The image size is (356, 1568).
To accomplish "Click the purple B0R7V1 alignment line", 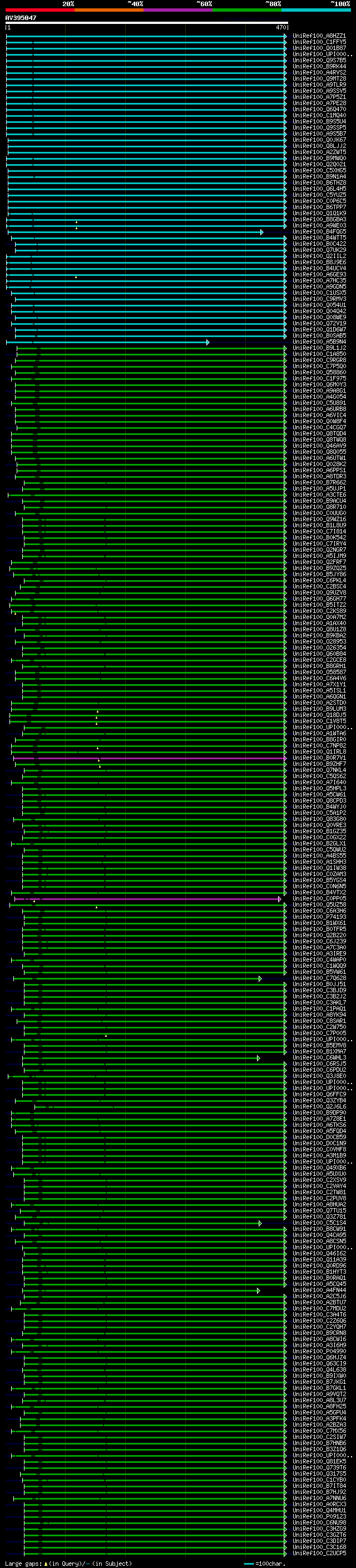I will pyautogui.click(x=149, y=759).
